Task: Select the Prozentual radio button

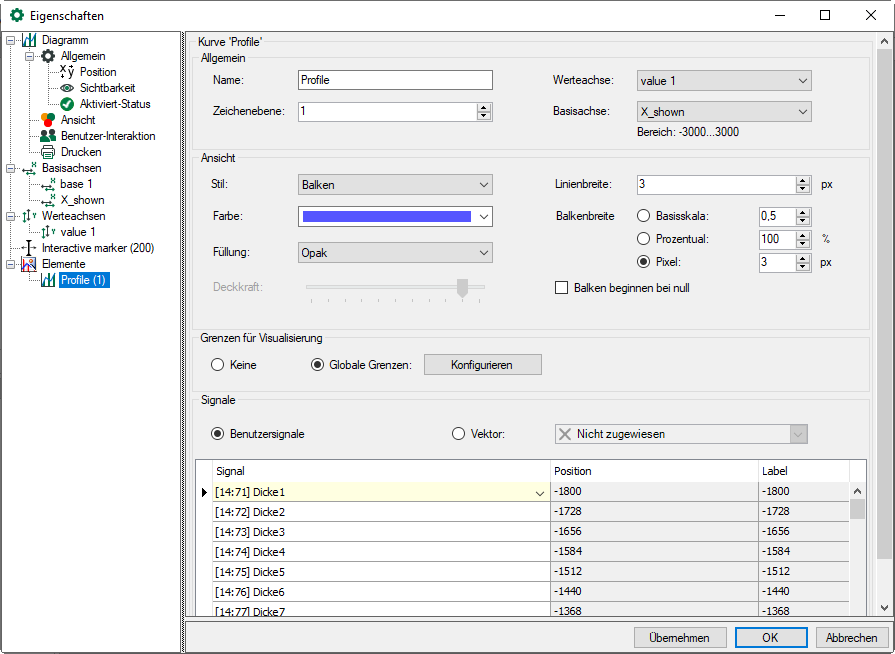Action: point(644,239)
